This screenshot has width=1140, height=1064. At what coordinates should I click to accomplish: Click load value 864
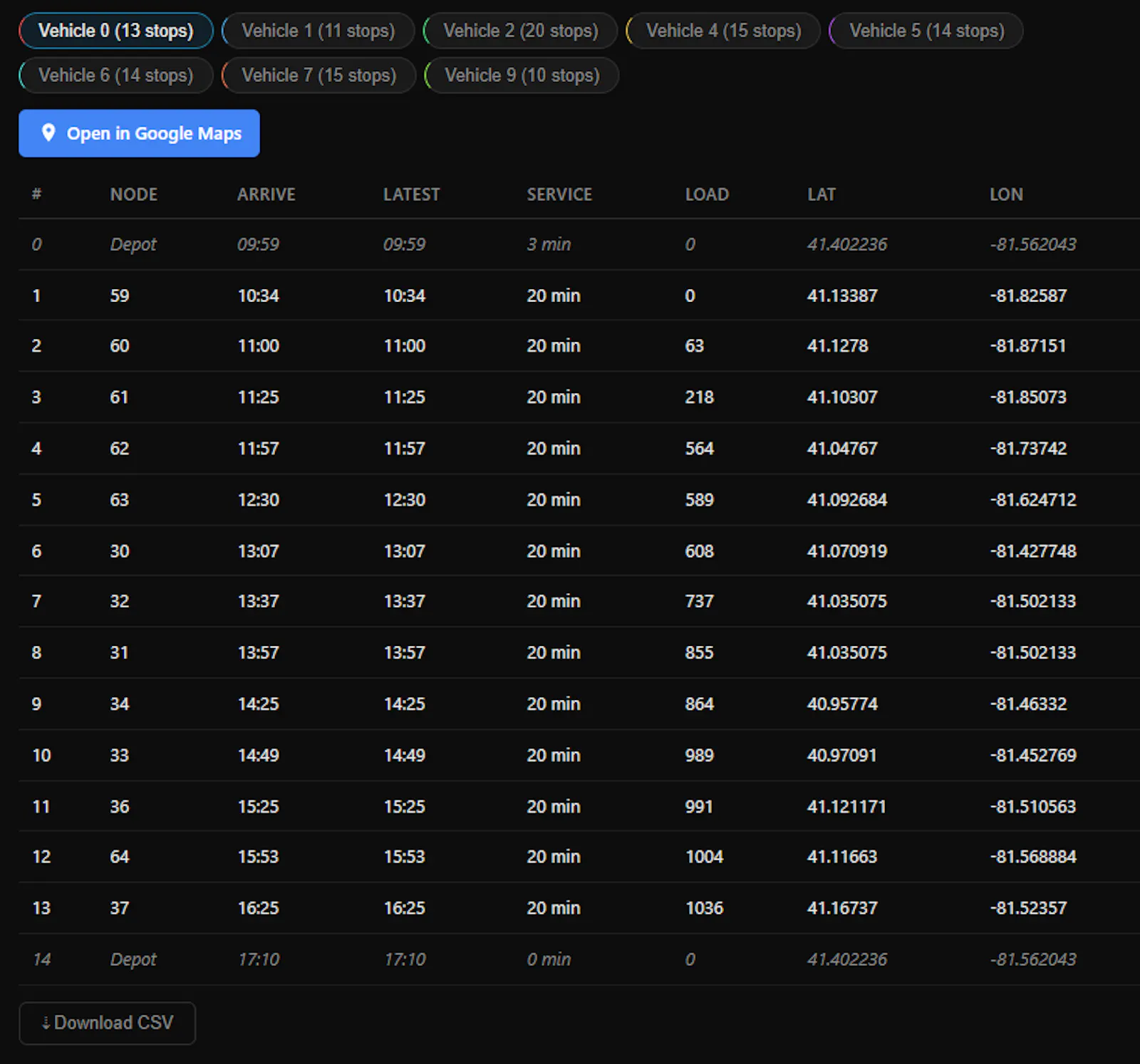(699, 704)
